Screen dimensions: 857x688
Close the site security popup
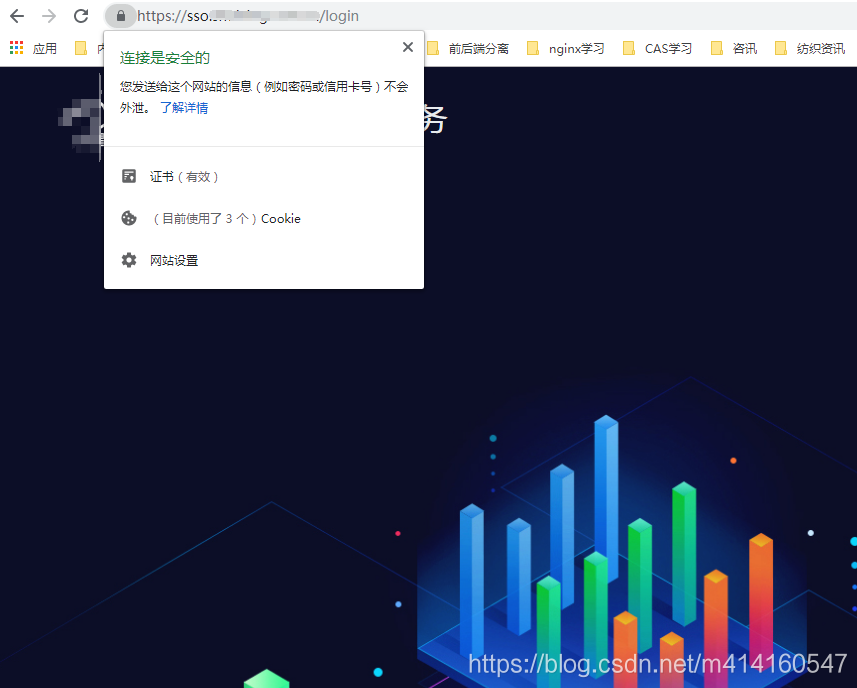[408, 47]
